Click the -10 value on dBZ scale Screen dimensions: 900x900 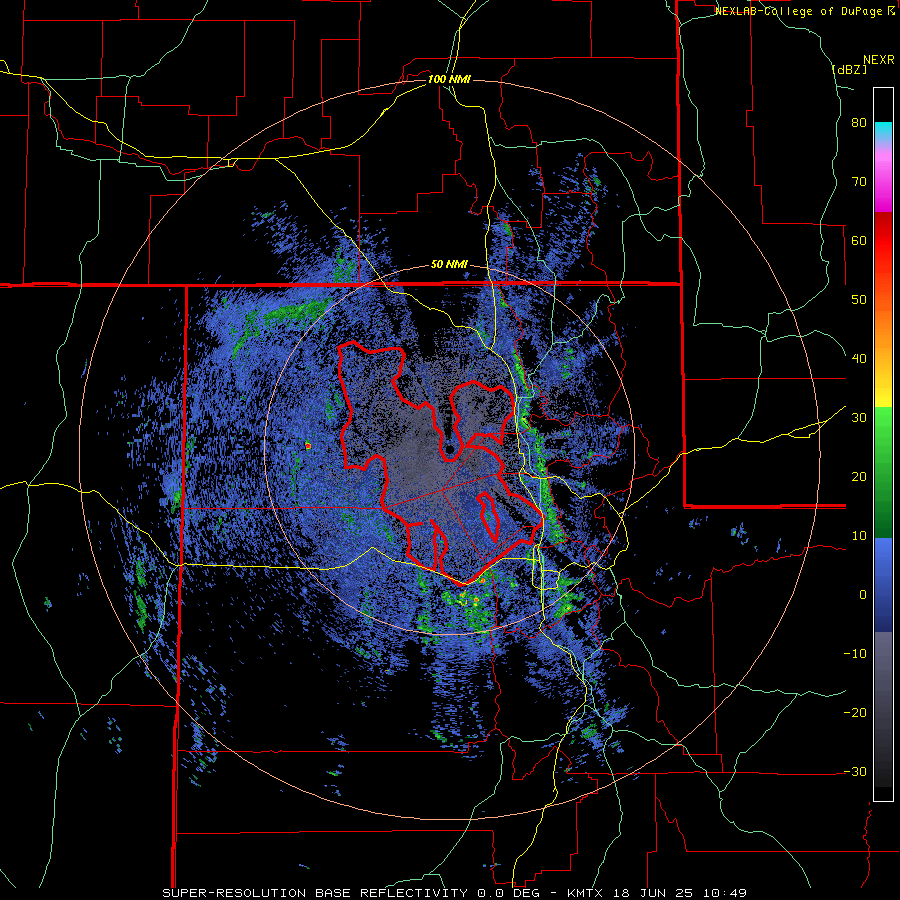[x=855, y=654]
